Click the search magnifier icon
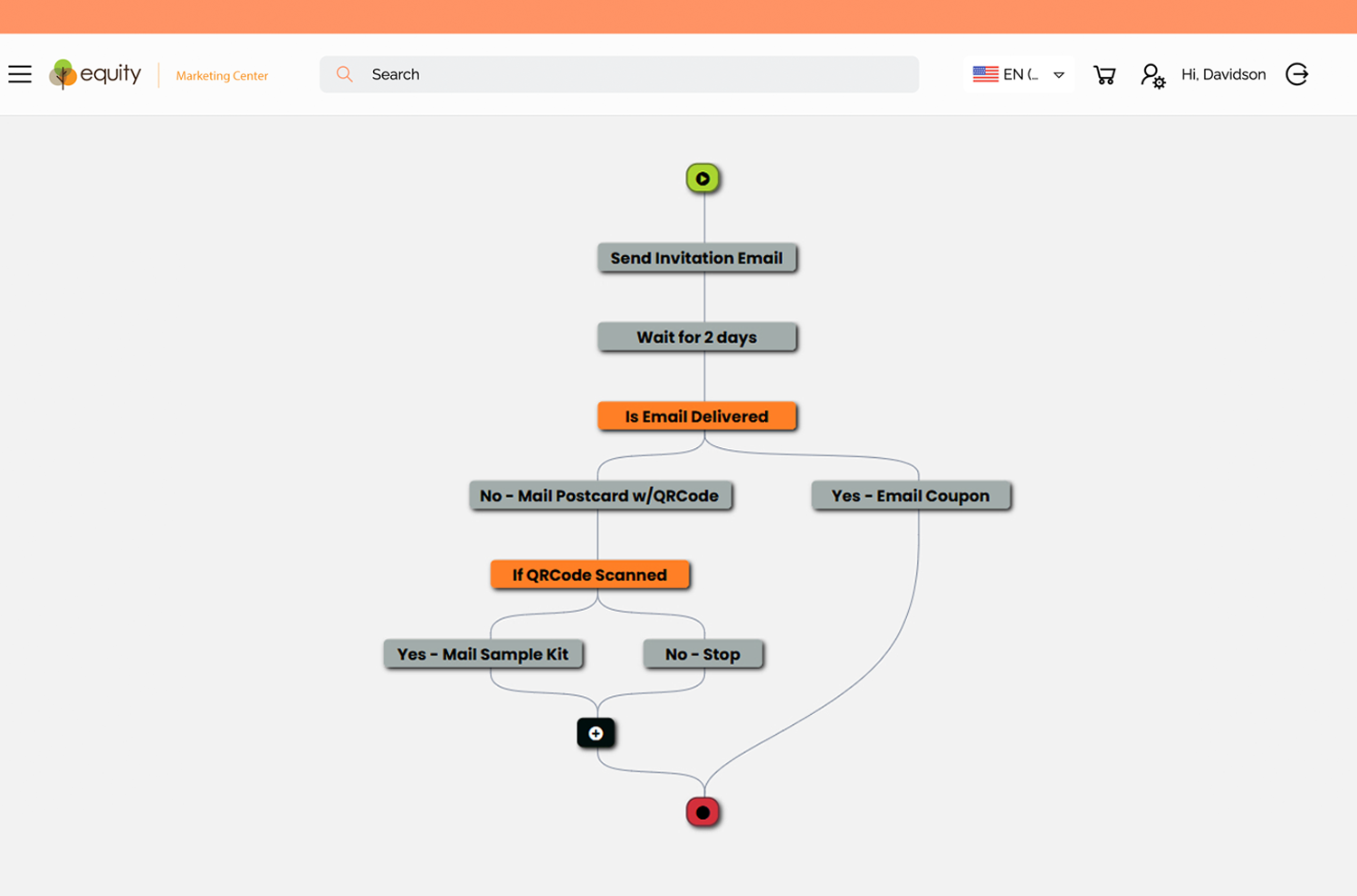 coord(344,74)
